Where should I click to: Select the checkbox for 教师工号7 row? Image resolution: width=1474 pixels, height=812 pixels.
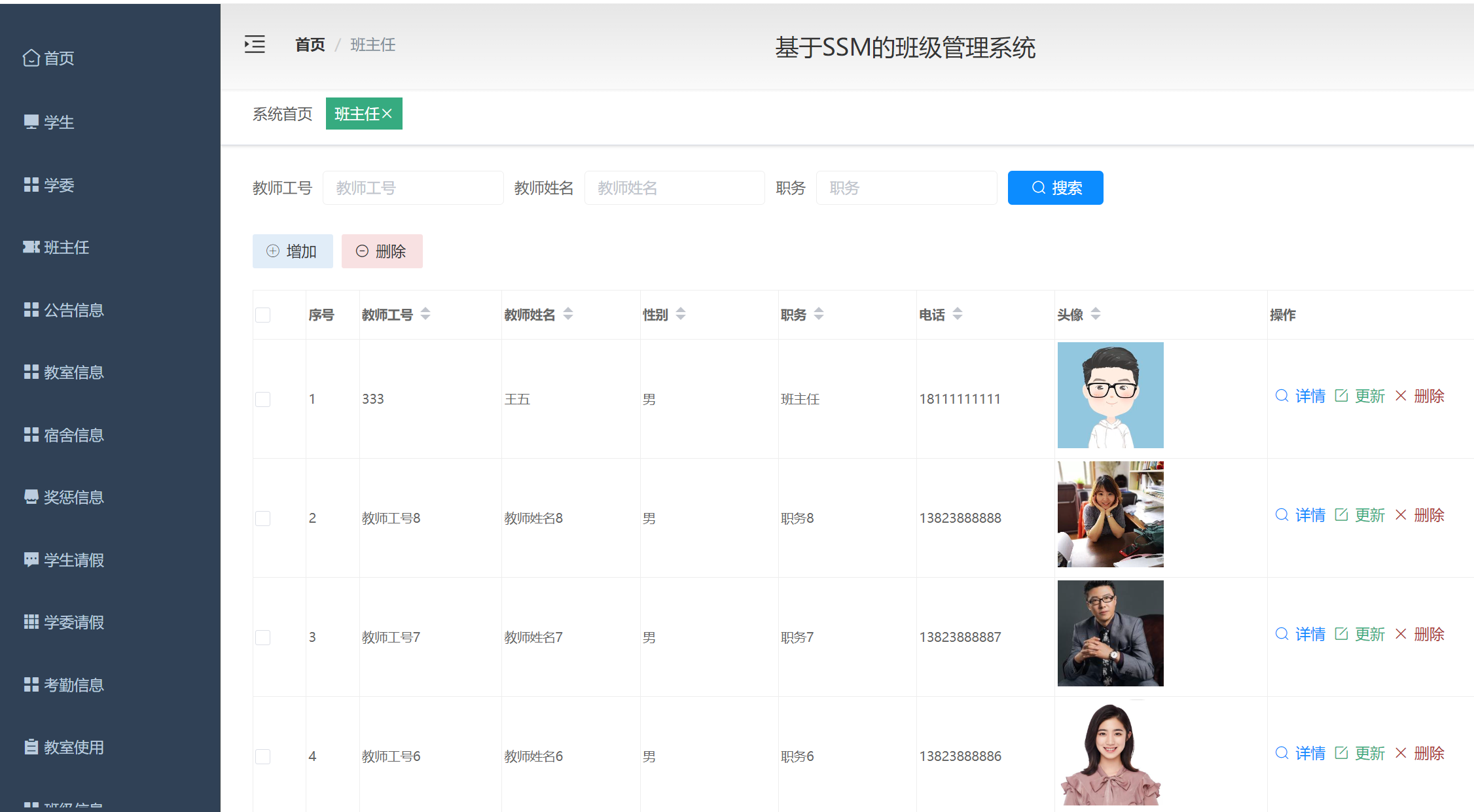point(262,637)
